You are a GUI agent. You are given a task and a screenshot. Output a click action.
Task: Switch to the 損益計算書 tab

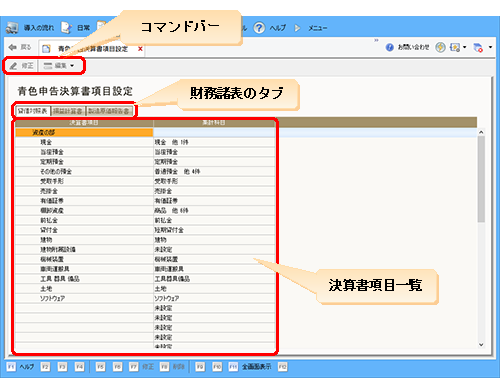(68, 111)
